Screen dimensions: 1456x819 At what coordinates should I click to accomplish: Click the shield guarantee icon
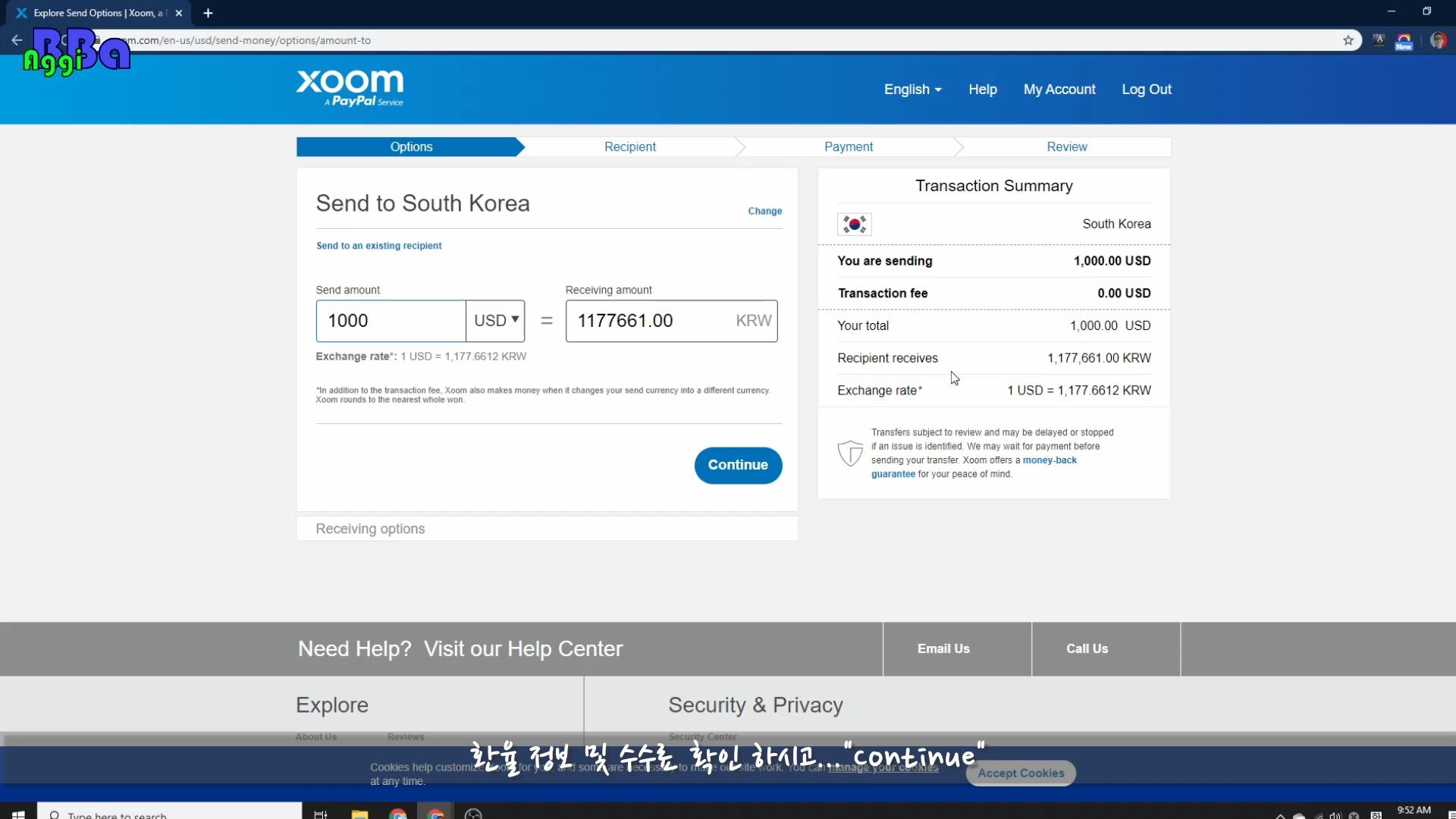pos(850,453)
